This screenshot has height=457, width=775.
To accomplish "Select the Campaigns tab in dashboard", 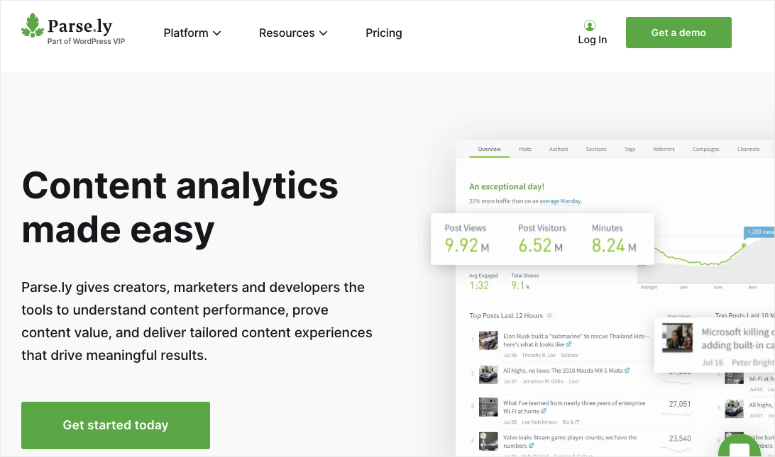I will click(706, 149).
